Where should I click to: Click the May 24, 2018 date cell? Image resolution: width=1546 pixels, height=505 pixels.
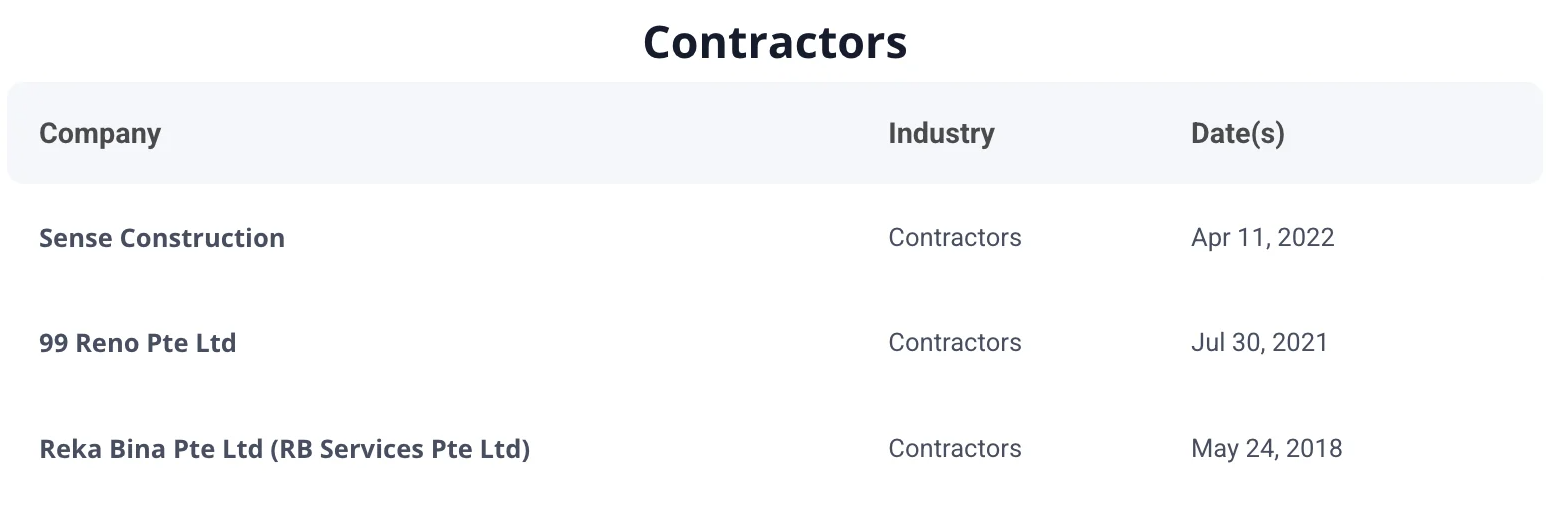(1267, 449)
